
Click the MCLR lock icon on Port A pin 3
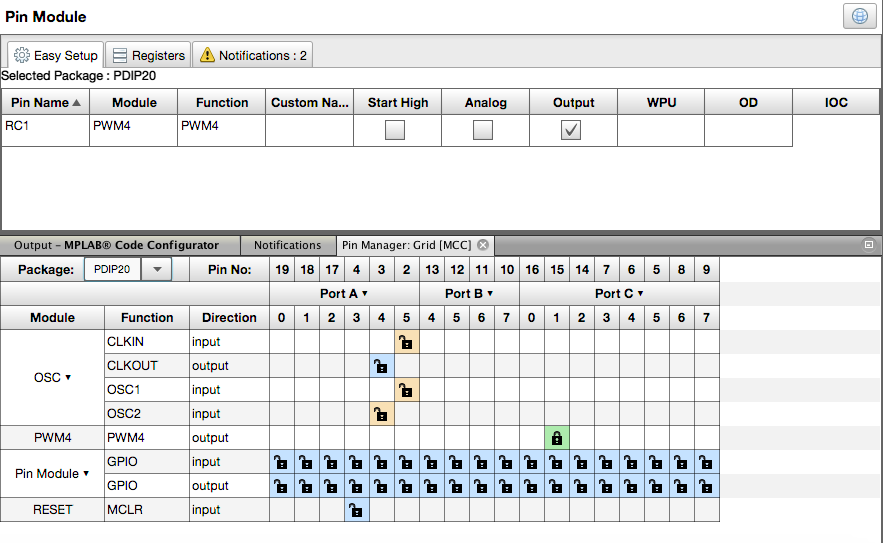click(x=356, y=510)
